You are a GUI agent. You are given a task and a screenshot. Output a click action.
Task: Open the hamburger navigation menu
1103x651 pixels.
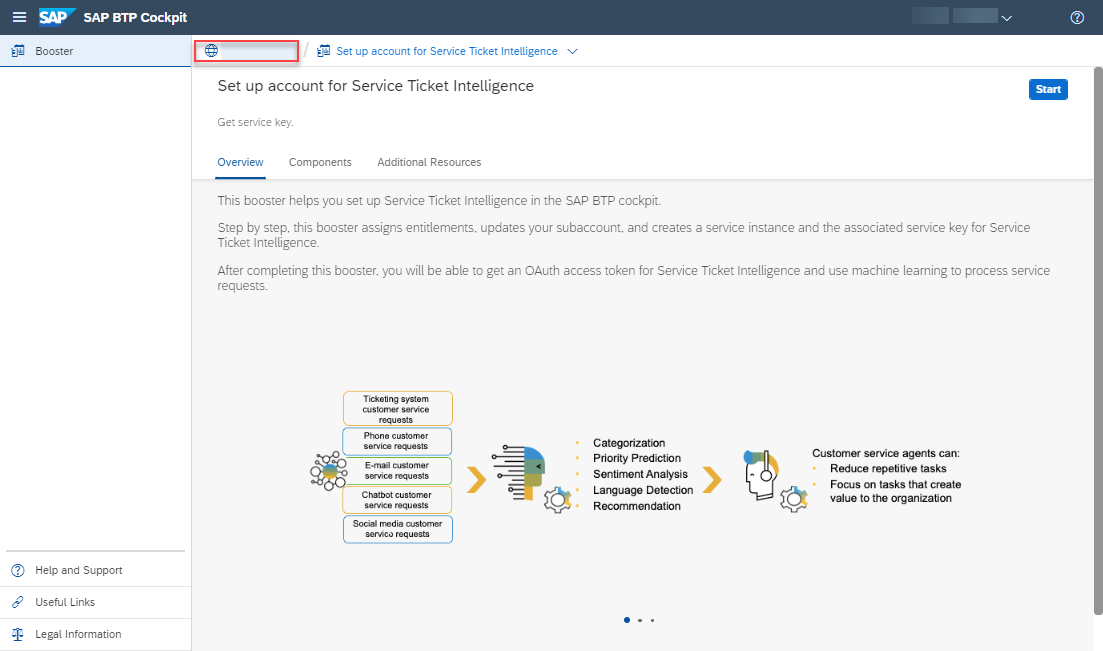(20, 17)
